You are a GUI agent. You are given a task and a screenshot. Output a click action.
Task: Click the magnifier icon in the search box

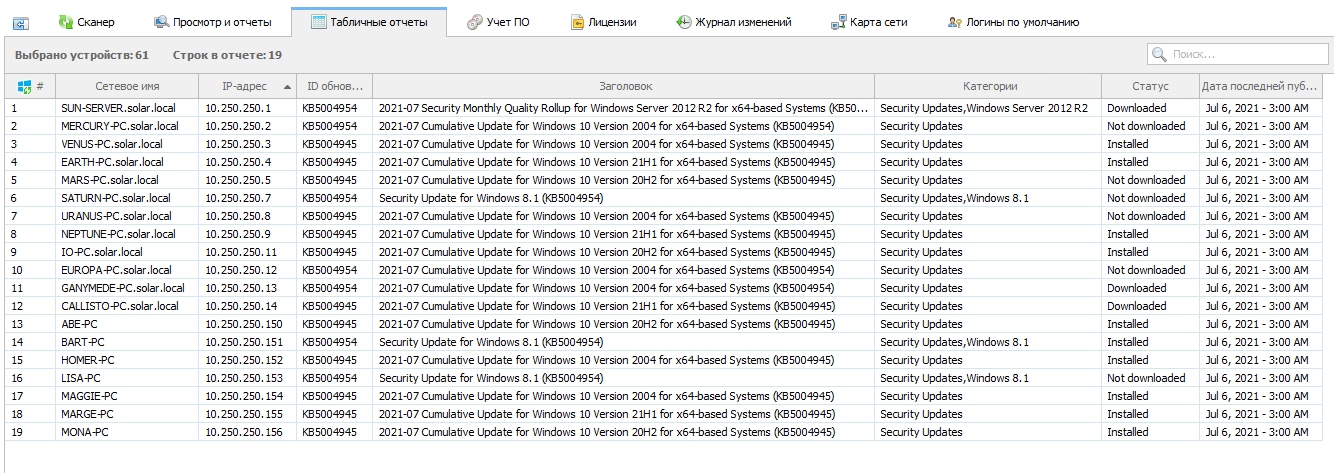[x=1161, y=54]
